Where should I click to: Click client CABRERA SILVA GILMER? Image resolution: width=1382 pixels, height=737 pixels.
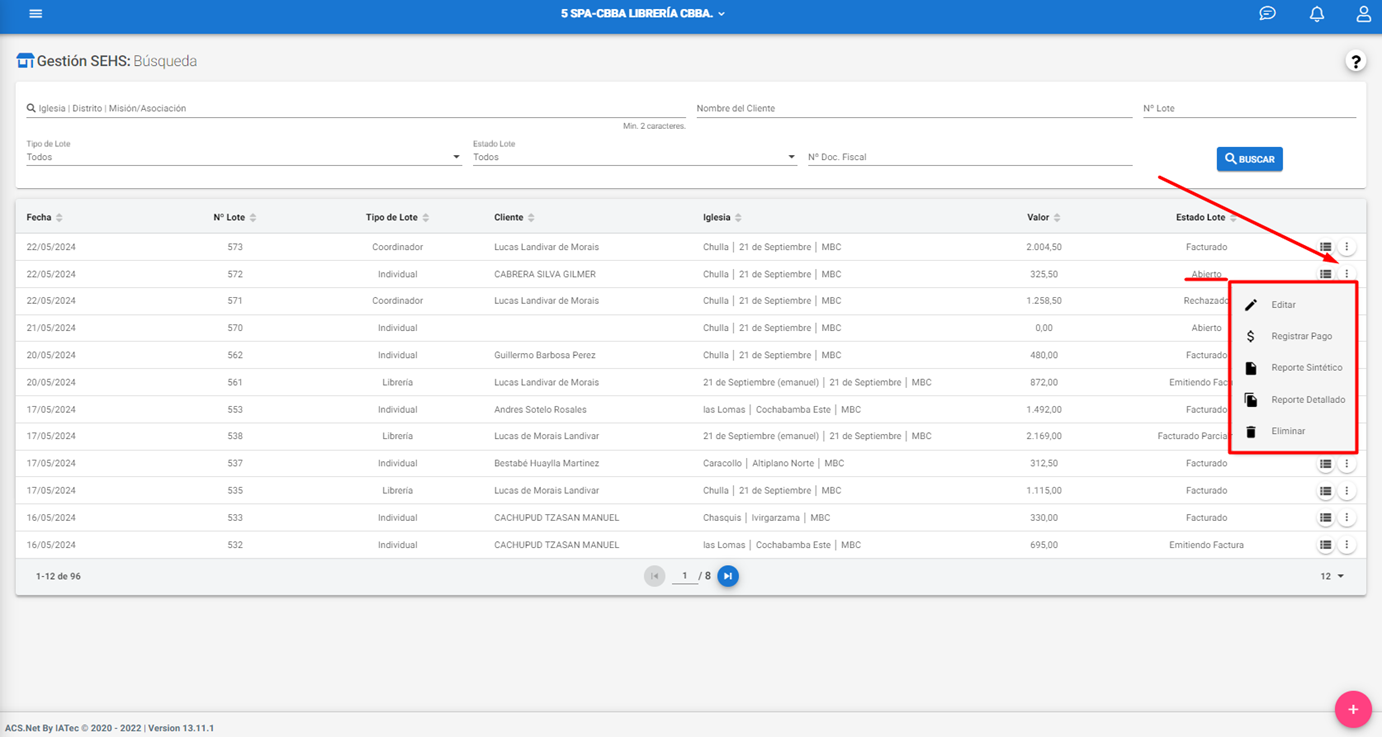(545, 274)
